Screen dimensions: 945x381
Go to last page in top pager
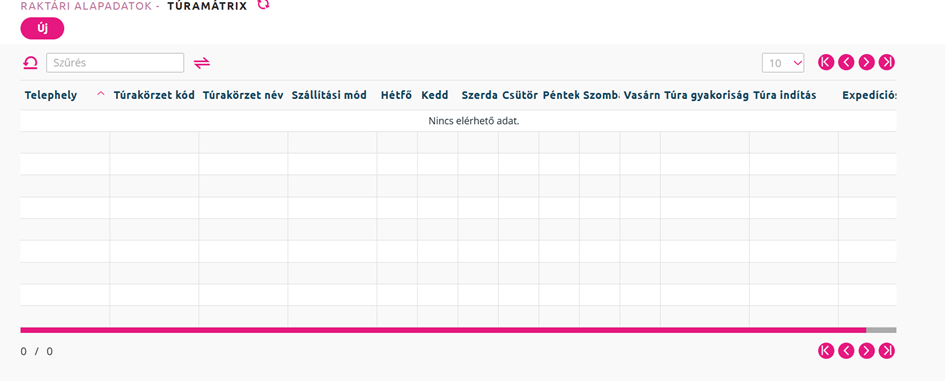[887, 62]
